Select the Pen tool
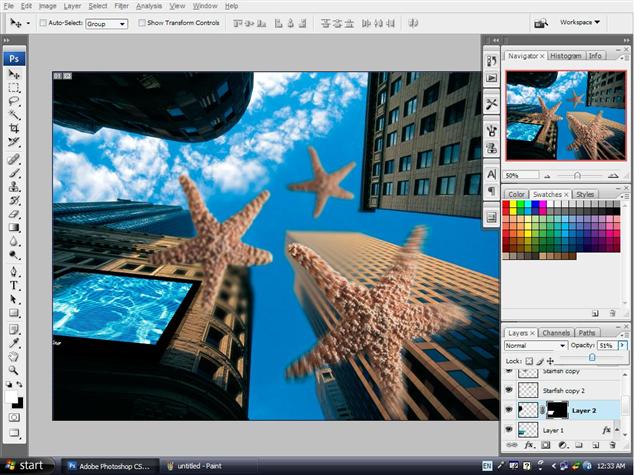This screenshot has width=640, height=475. (x=14, y=272)
